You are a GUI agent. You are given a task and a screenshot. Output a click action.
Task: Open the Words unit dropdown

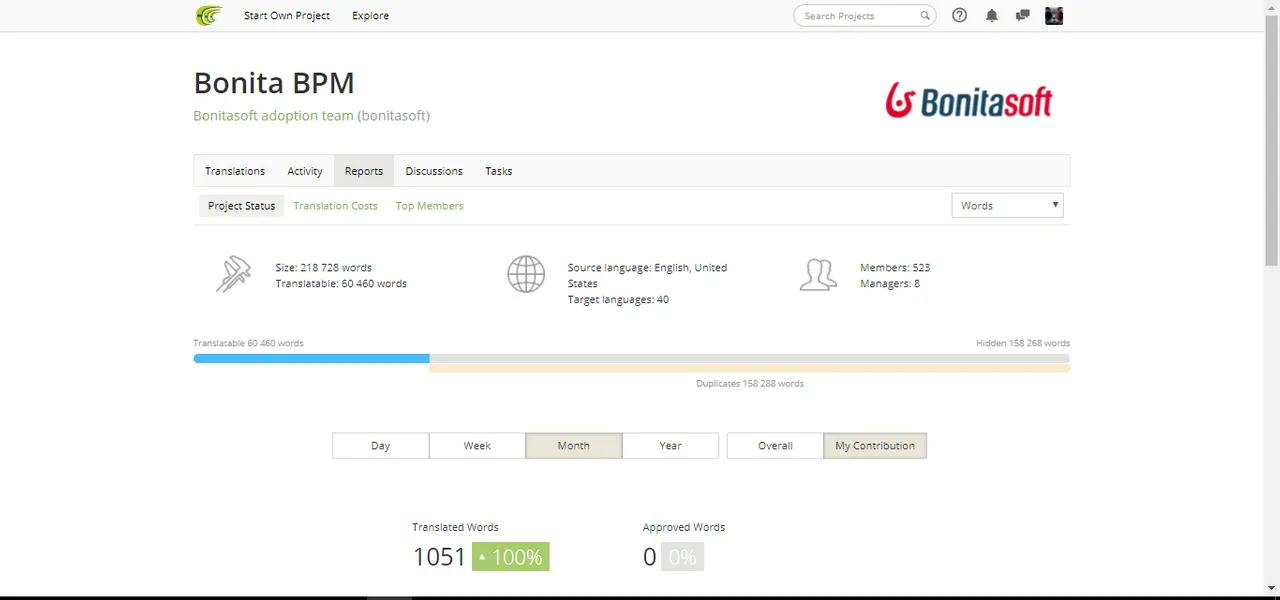click(x=1007, y=205)
